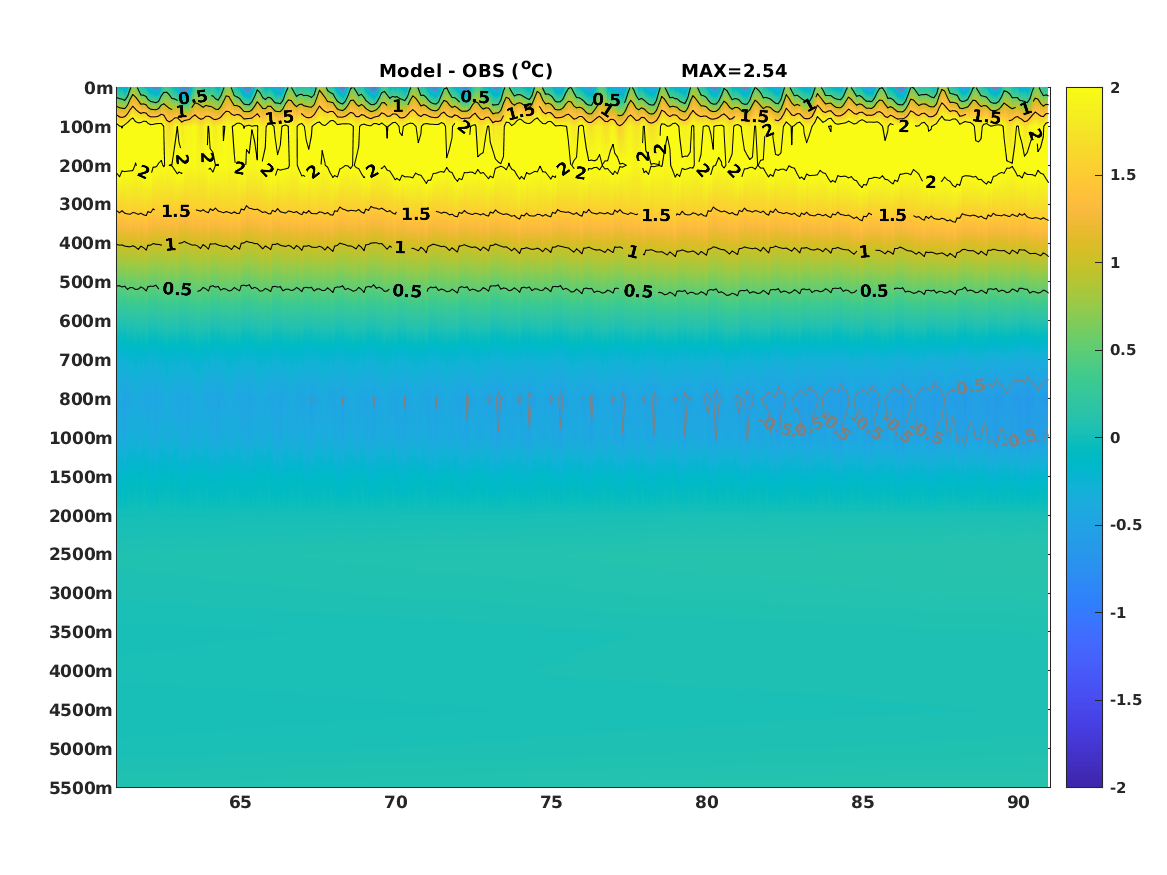The width and height of the screenshot is (1167, 875).
Task: Pick the '2000m' depth axis label
Action: pyautogui.click(x=81, y=516)
